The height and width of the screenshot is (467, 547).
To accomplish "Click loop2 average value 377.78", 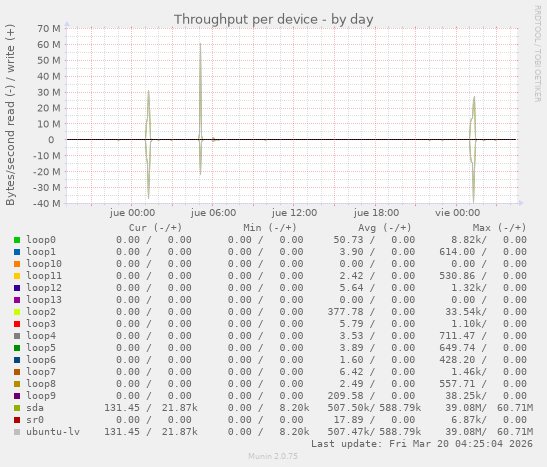I will [345, 312].
